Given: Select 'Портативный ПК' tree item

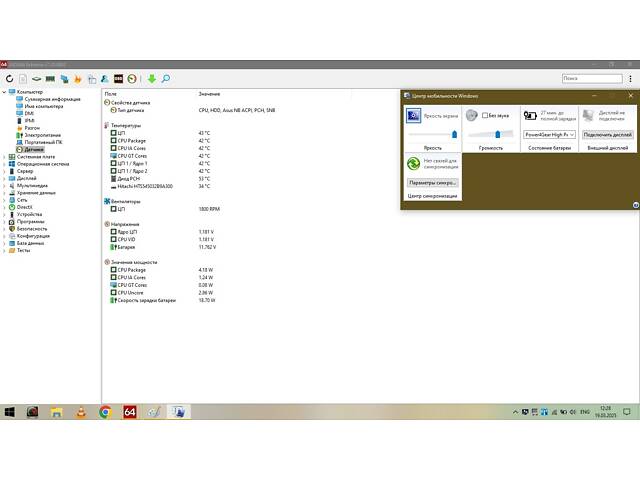Looking at the screenshot, I should pyautogui.click(x=43, y=142).
